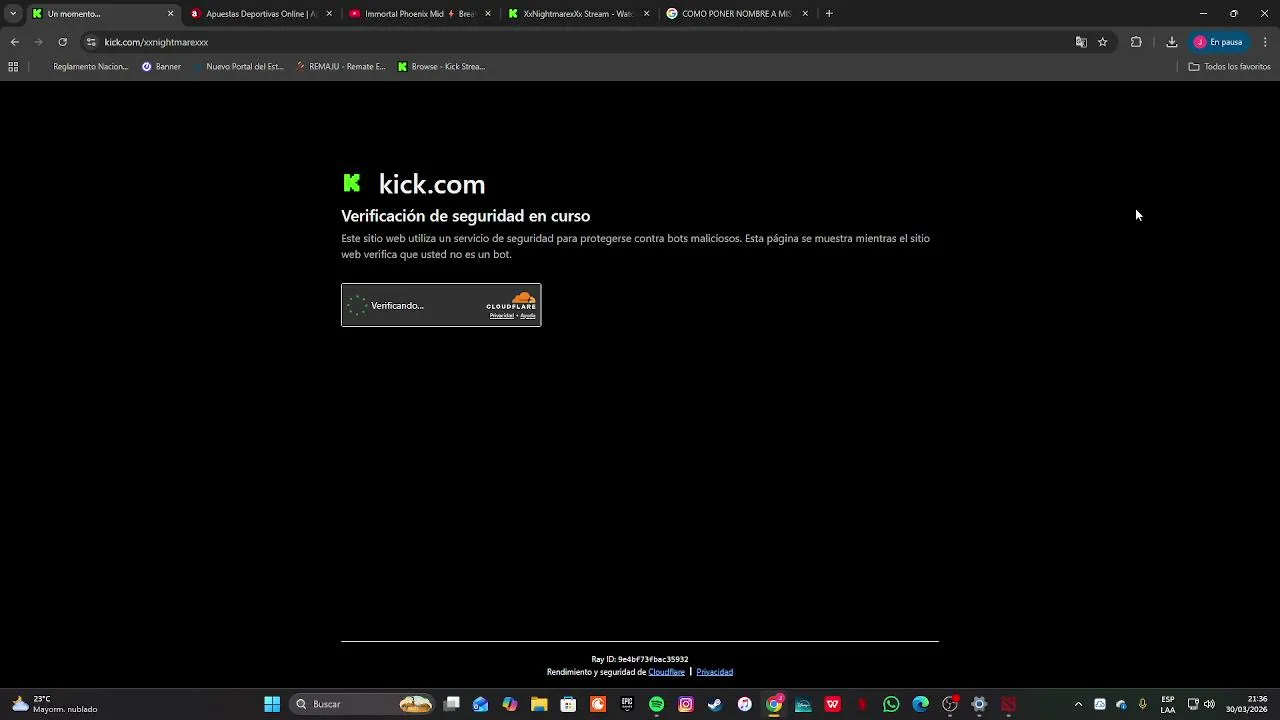Open Microsoft Store from the taskbar

(568, 704)
